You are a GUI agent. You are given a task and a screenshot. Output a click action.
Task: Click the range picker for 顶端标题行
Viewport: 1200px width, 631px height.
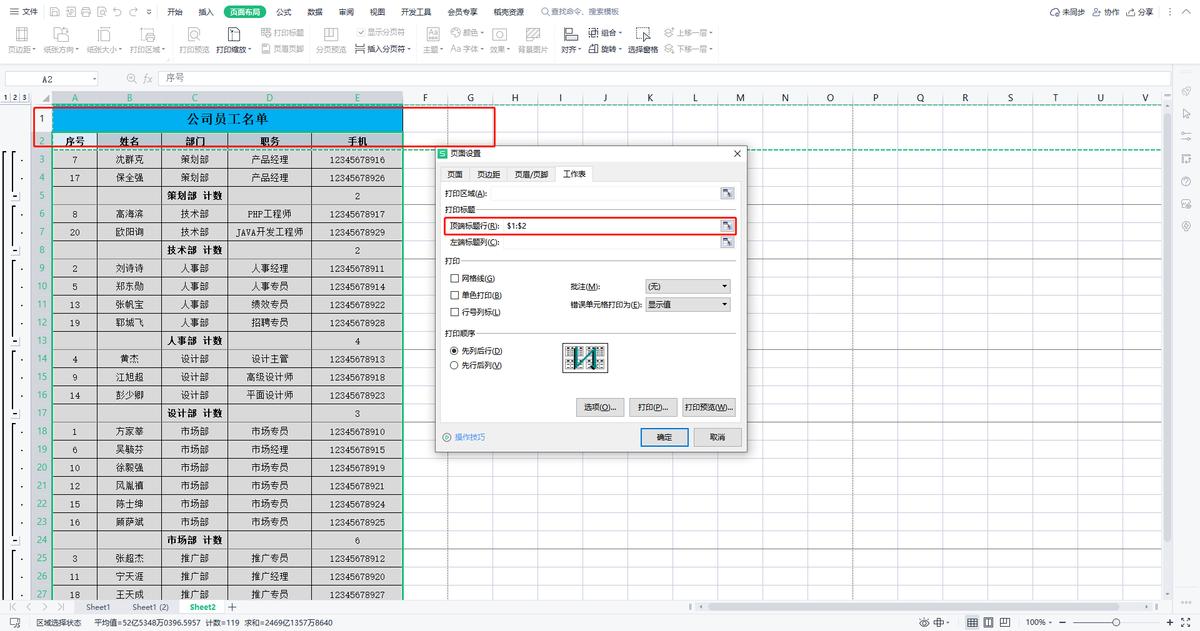click(x=727, y=226)
